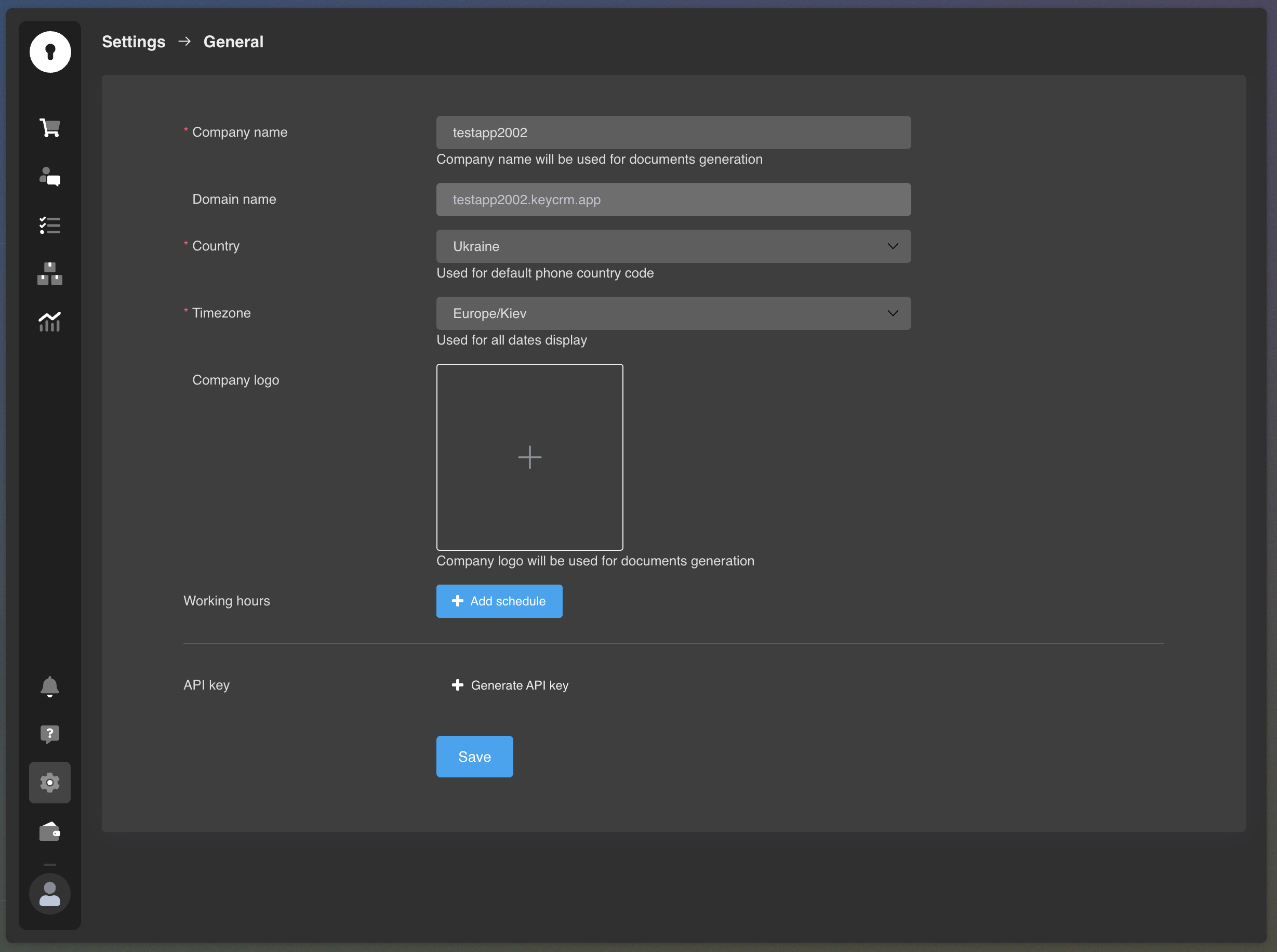Expand the Timezone dropdown showing Europe/Kiev

(x=673, y=313)
